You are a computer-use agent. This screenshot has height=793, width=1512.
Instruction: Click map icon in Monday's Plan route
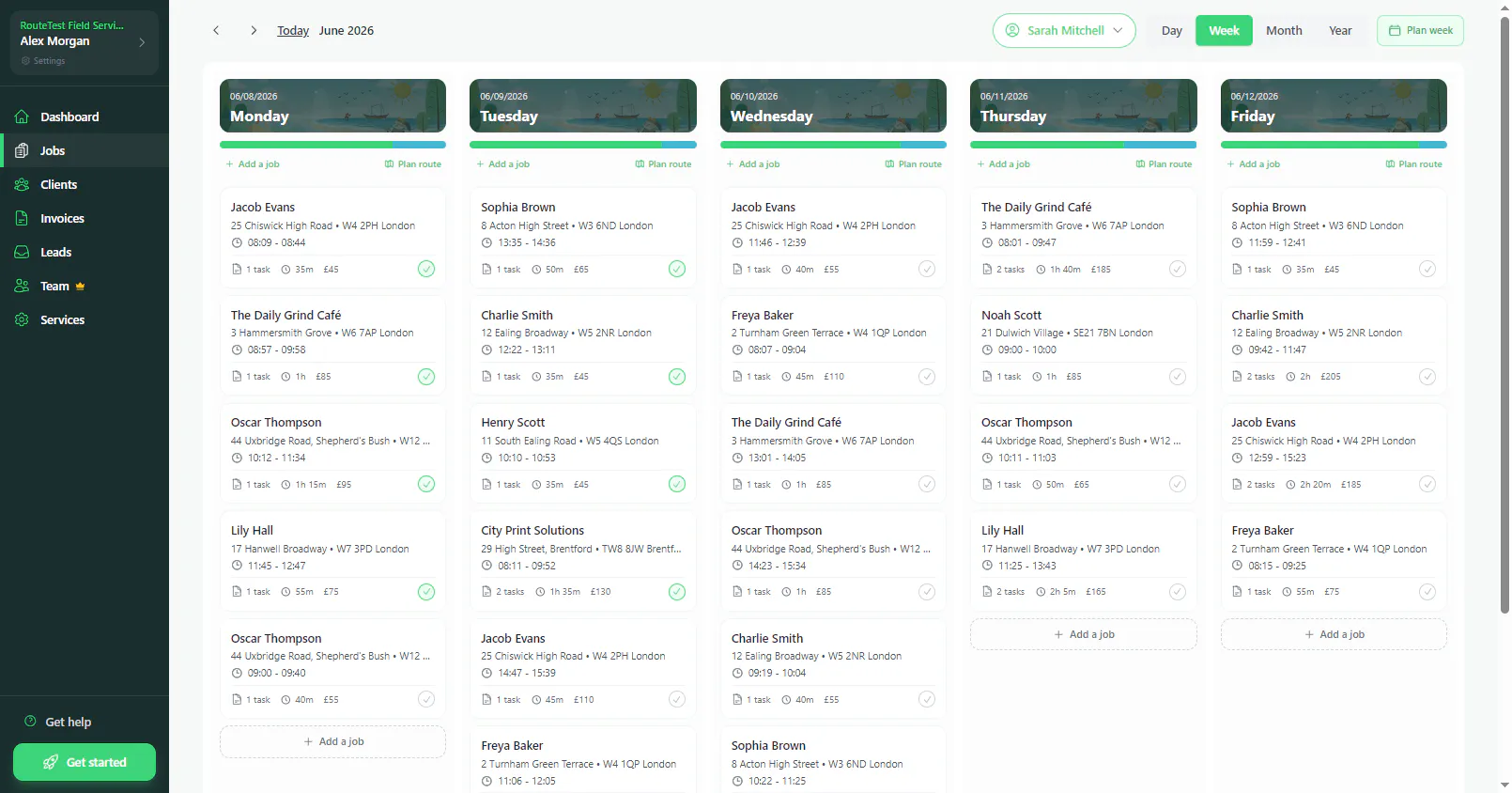click(389, 163)
